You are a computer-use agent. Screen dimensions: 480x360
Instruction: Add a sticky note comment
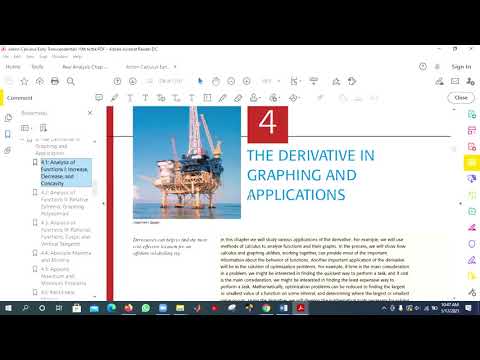pyautogui.click(x=99, y=98)
